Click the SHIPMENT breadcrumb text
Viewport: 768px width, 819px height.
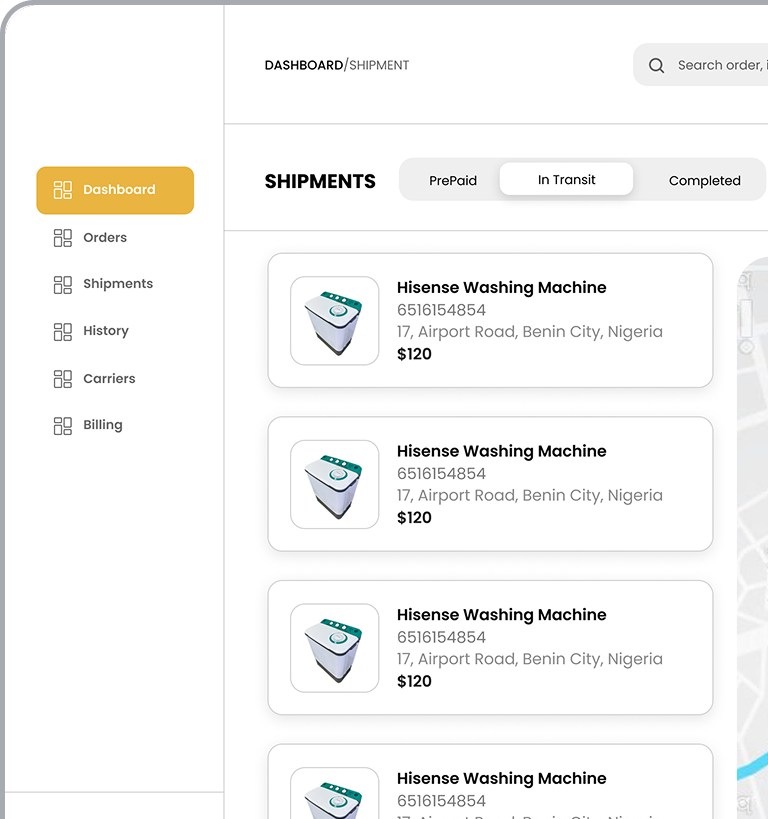pyautogui.click(x=379, y=65)
